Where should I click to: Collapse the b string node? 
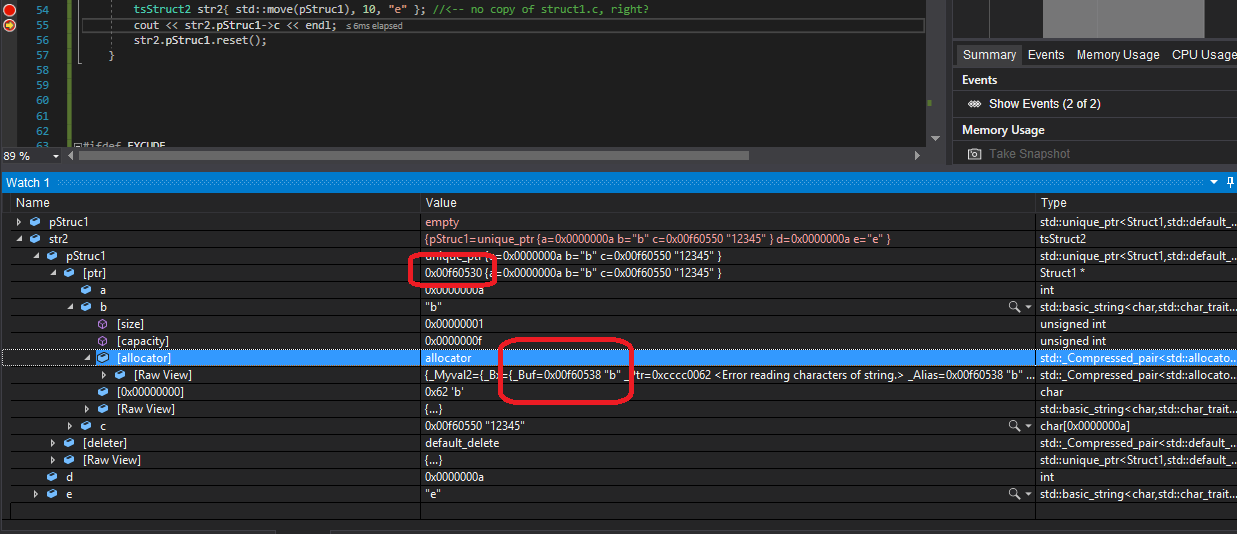pos(72,307)
